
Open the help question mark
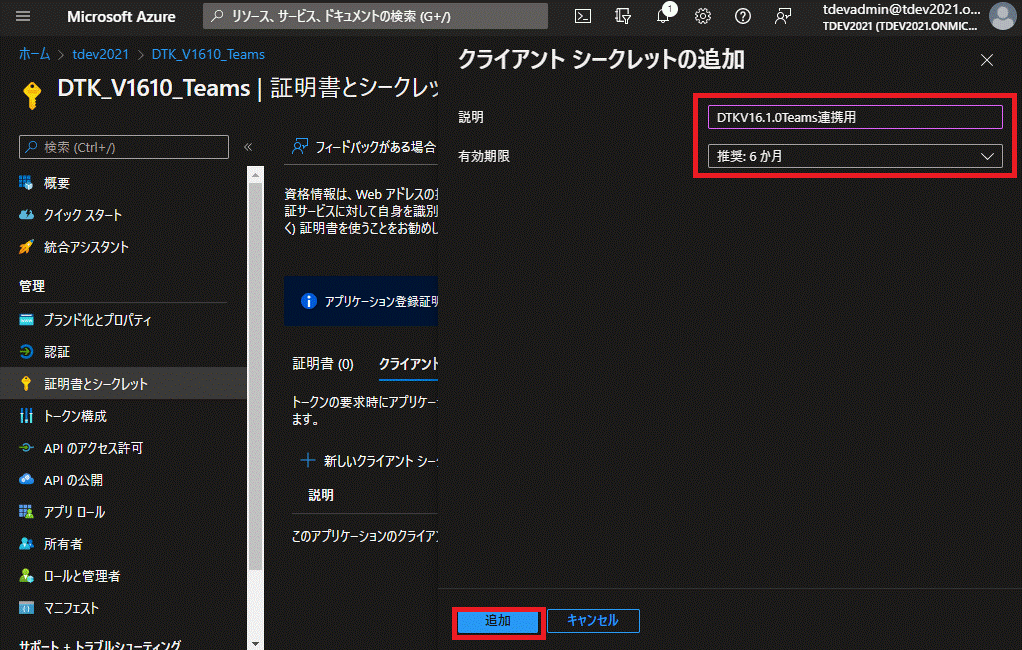click(x=742, y=16)
